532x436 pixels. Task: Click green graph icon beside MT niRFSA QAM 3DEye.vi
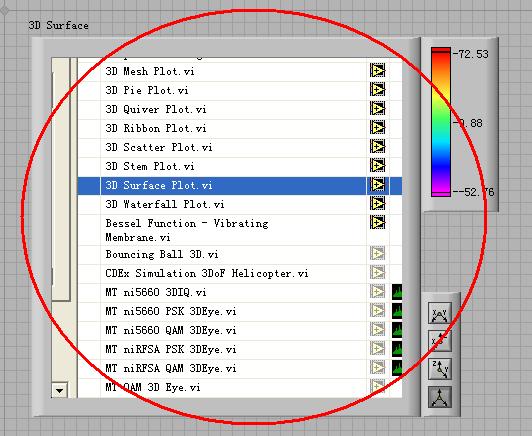tap(397, 368)
